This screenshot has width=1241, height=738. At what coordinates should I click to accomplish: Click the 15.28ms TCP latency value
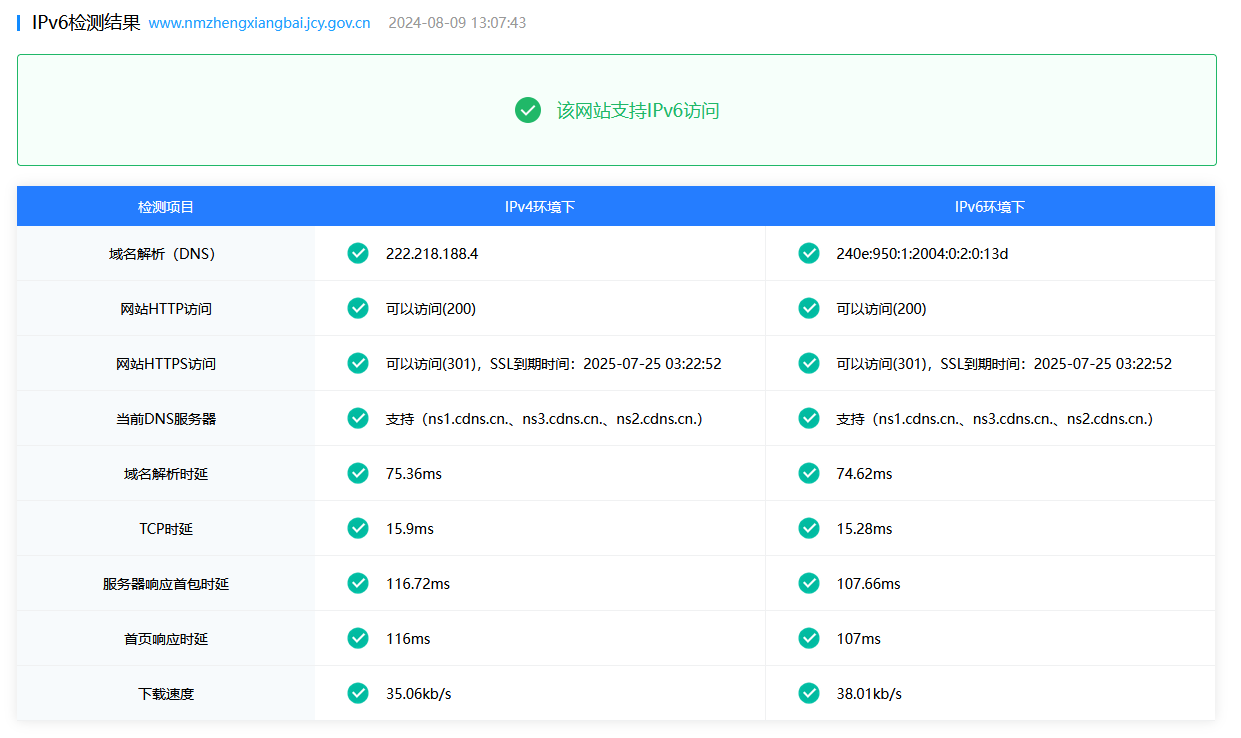(x=864, y=529)
